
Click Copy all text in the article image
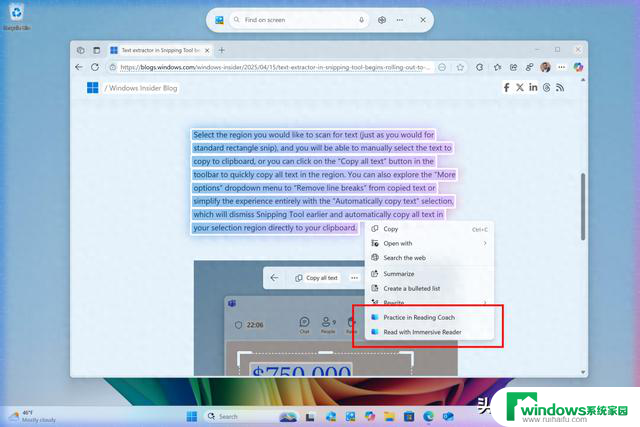317,278
